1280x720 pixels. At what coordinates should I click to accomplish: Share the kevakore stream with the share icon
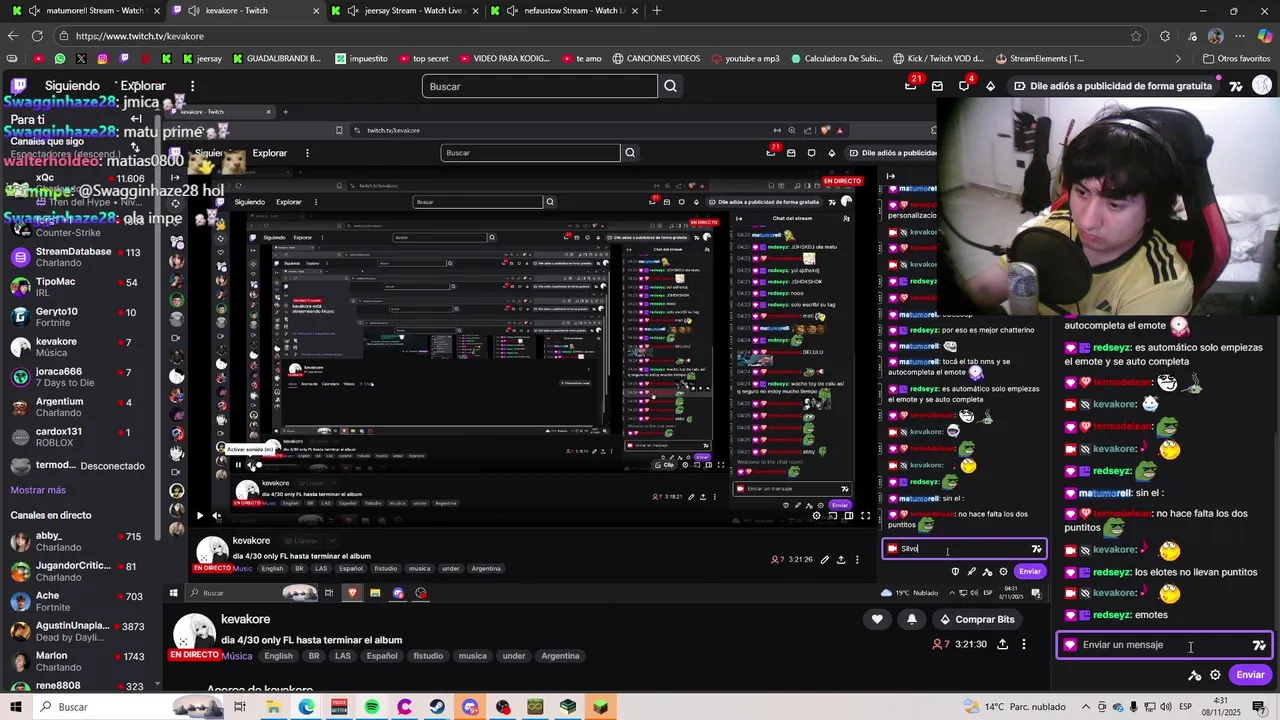(x=1002, y=644)
